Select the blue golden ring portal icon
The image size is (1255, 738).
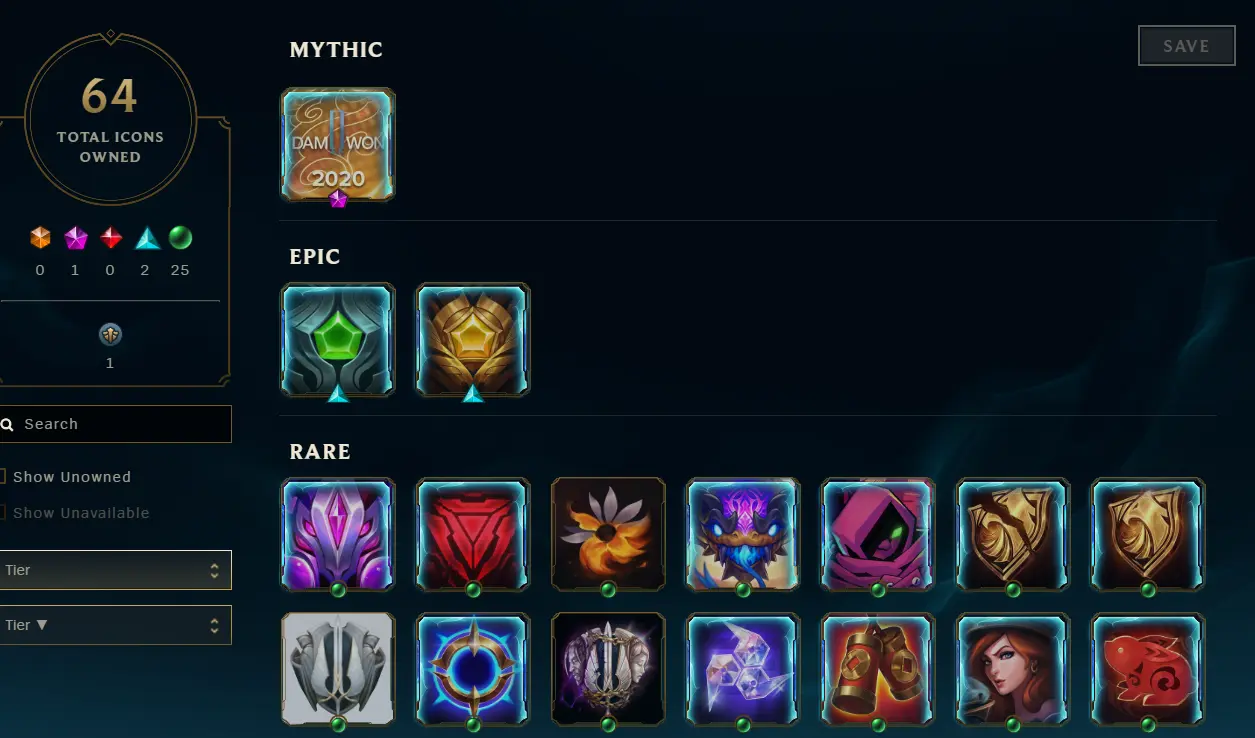tap(473, 670)
